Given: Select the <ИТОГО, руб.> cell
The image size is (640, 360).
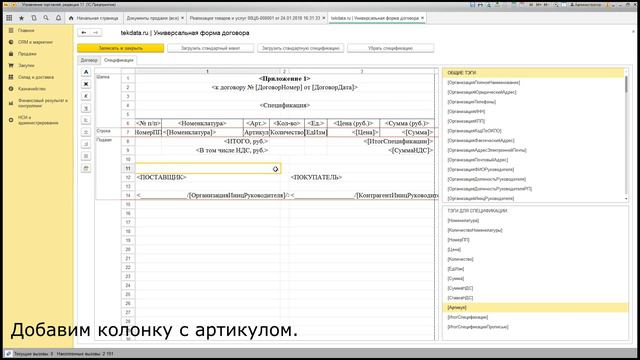Looking at the screenshot, I should click(246, 141).
